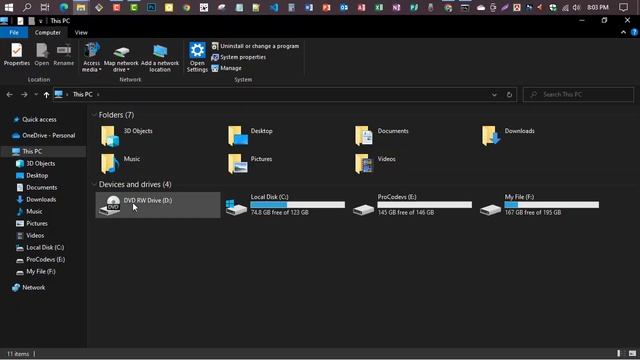Open Network in the navigation pane

33,288
